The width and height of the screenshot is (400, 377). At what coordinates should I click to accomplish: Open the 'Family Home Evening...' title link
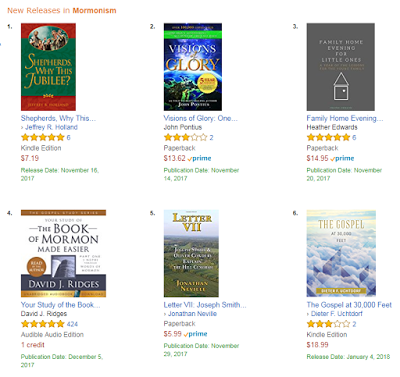[345, 118]
